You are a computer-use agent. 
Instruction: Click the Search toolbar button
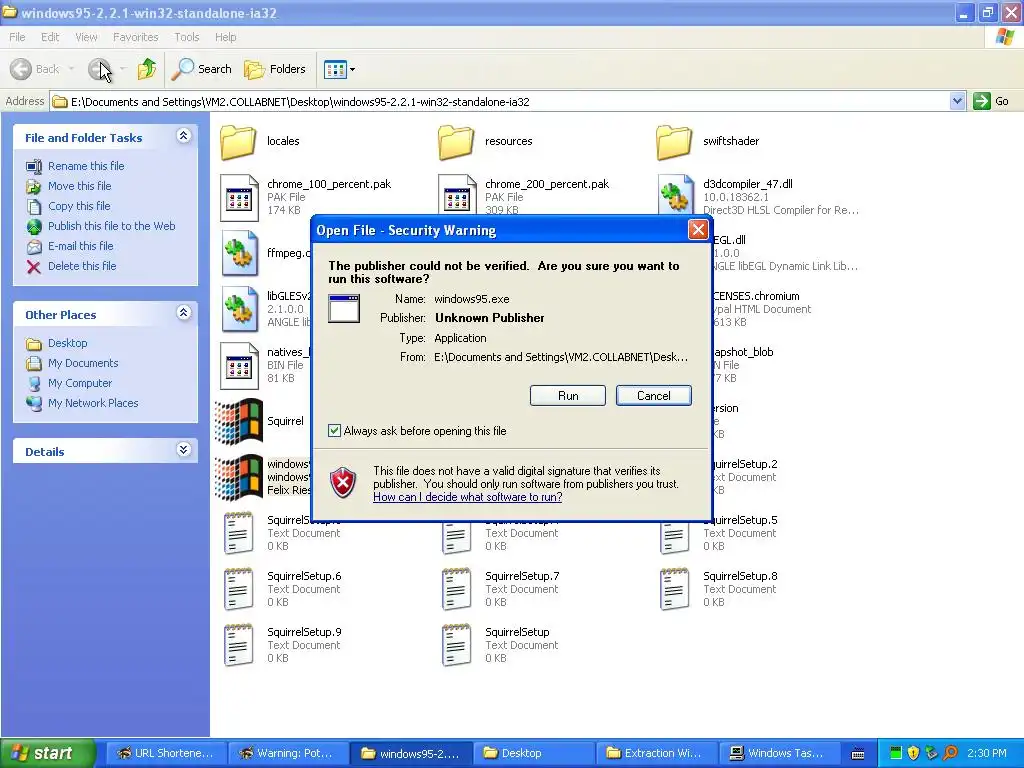(x=201, y=69)
